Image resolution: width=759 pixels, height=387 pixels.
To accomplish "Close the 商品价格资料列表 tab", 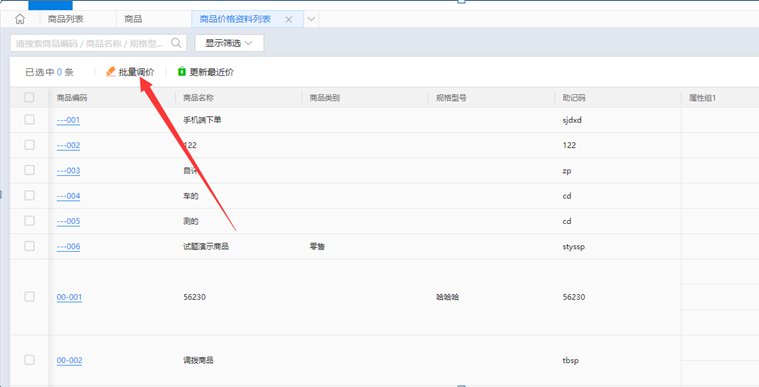I will pos(288,19).
